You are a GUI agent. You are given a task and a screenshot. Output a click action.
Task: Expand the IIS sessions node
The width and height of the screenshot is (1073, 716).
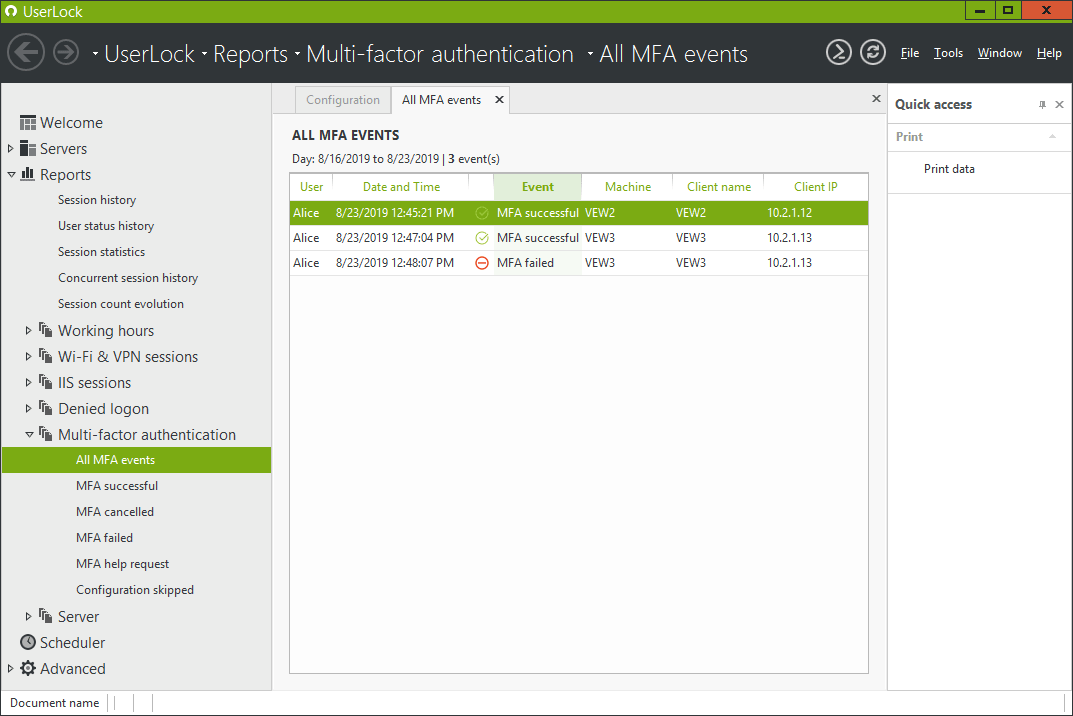click(x=28, y=383)
